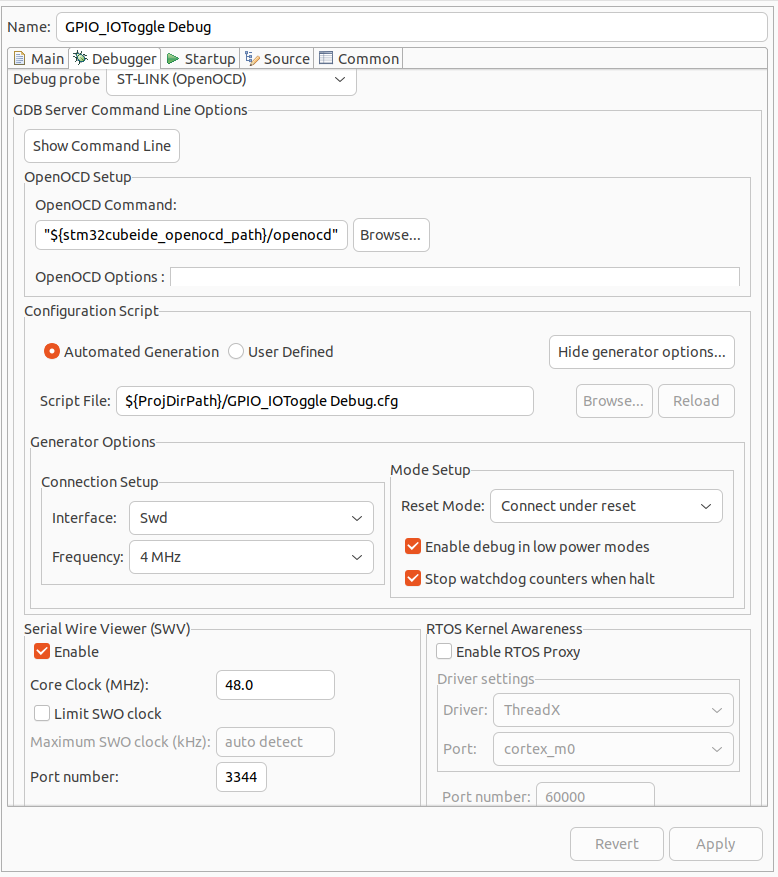Click the Reload script button

tap(696, 401)
